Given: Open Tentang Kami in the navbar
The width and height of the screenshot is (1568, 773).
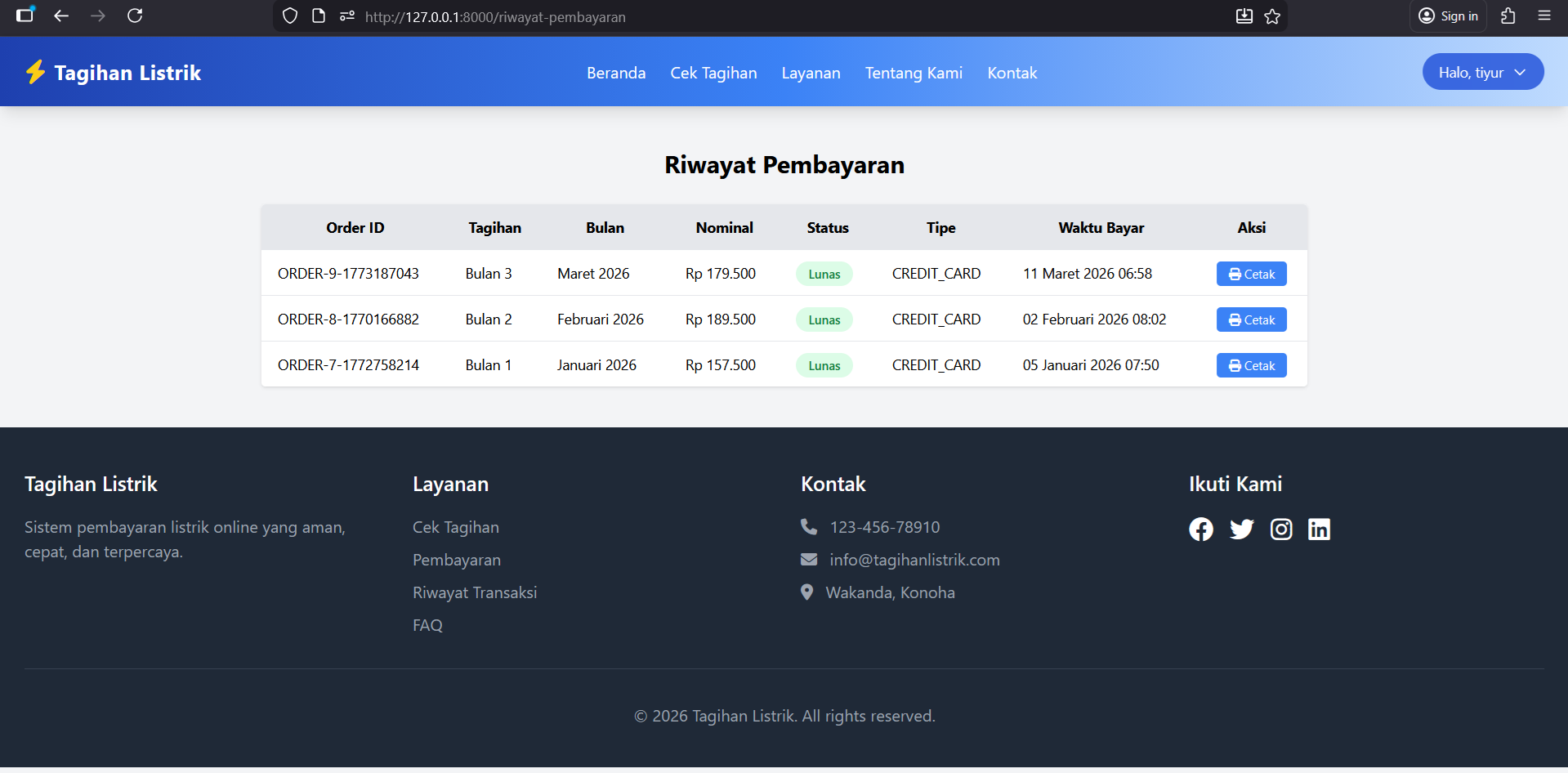Looking at the screenshot, I should coord(914,73).
